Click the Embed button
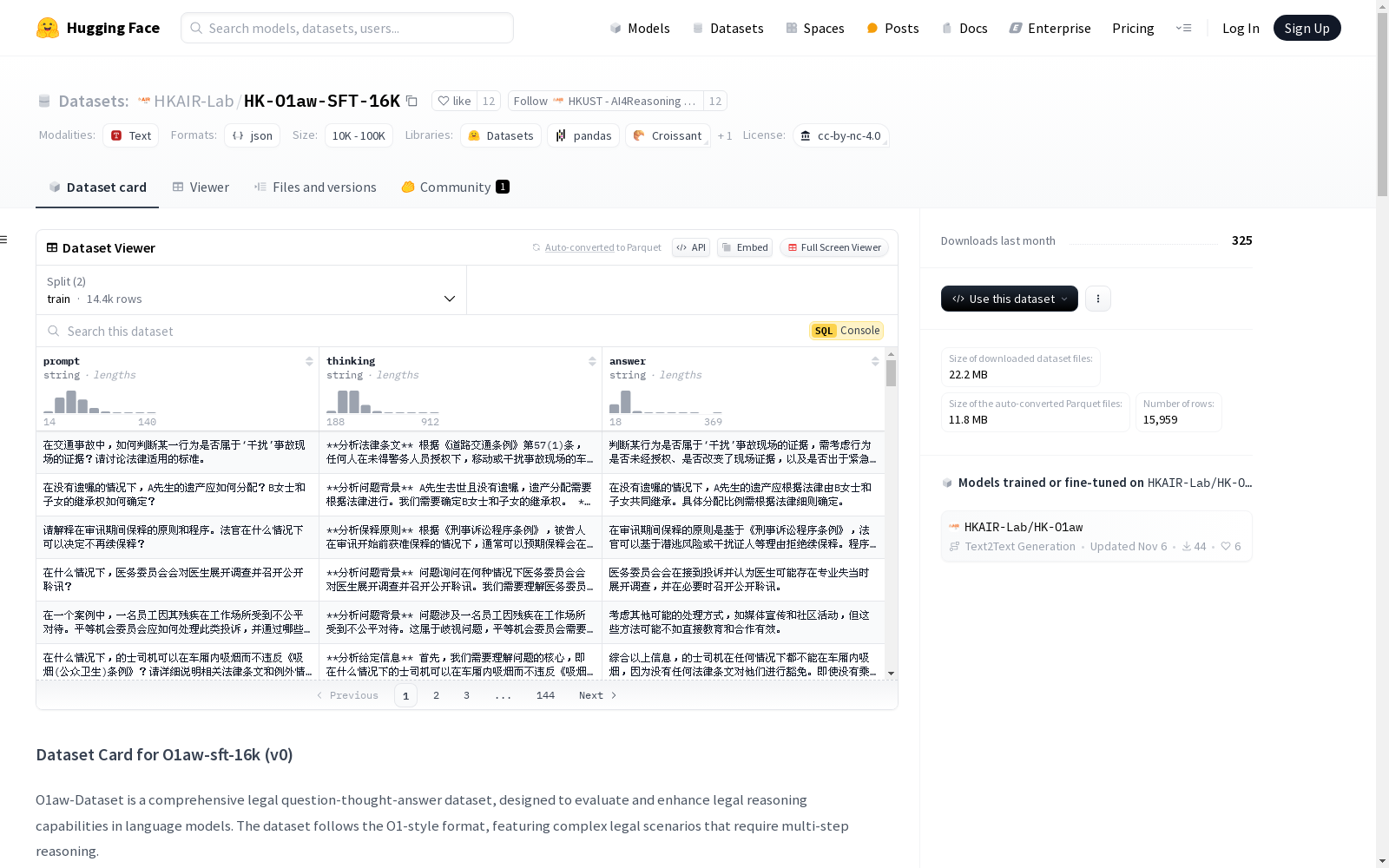Viewport: 1389px width, 868px height. coord(745,247)
